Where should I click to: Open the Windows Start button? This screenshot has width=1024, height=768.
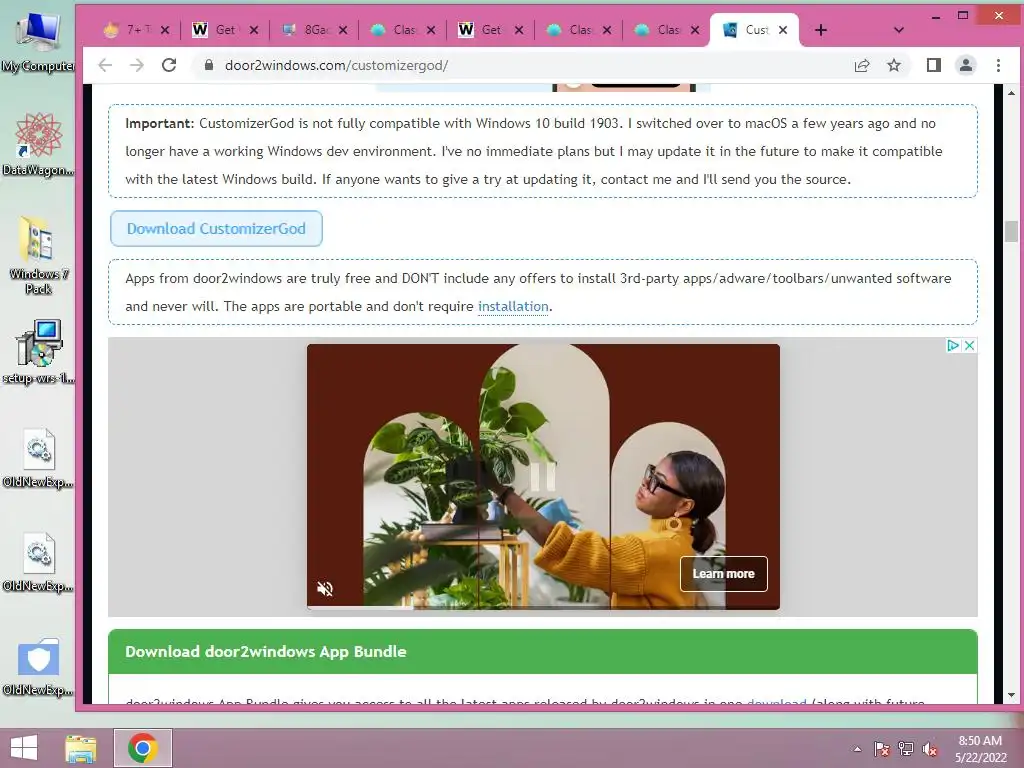point(24,748)
